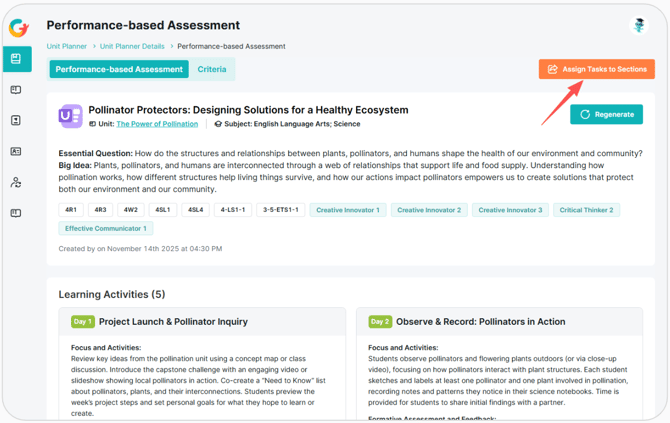Open the user avatar profile menu
The height and width of the screenshot is (423, 670).
pos(639,26)
